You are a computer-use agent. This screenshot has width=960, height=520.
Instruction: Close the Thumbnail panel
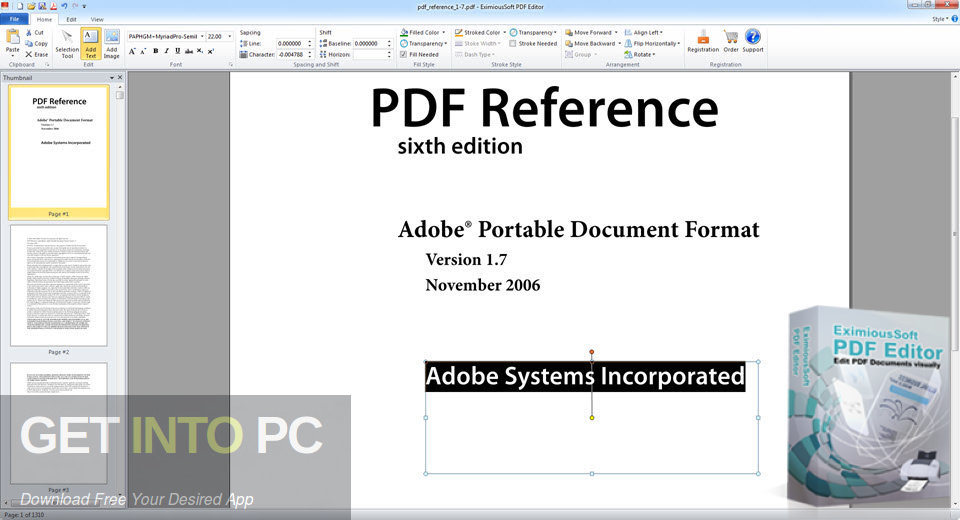pyautogui.click(x=120, y=78)
